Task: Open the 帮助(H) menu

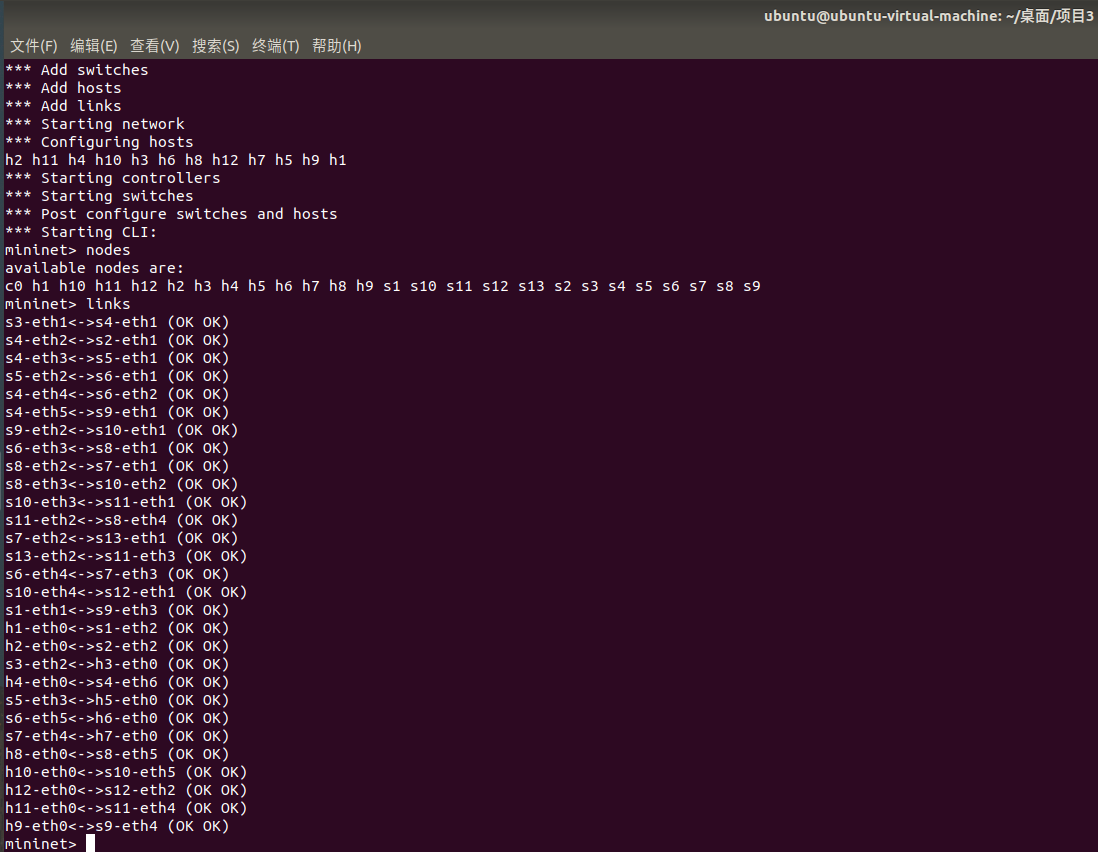Action: 337,46
